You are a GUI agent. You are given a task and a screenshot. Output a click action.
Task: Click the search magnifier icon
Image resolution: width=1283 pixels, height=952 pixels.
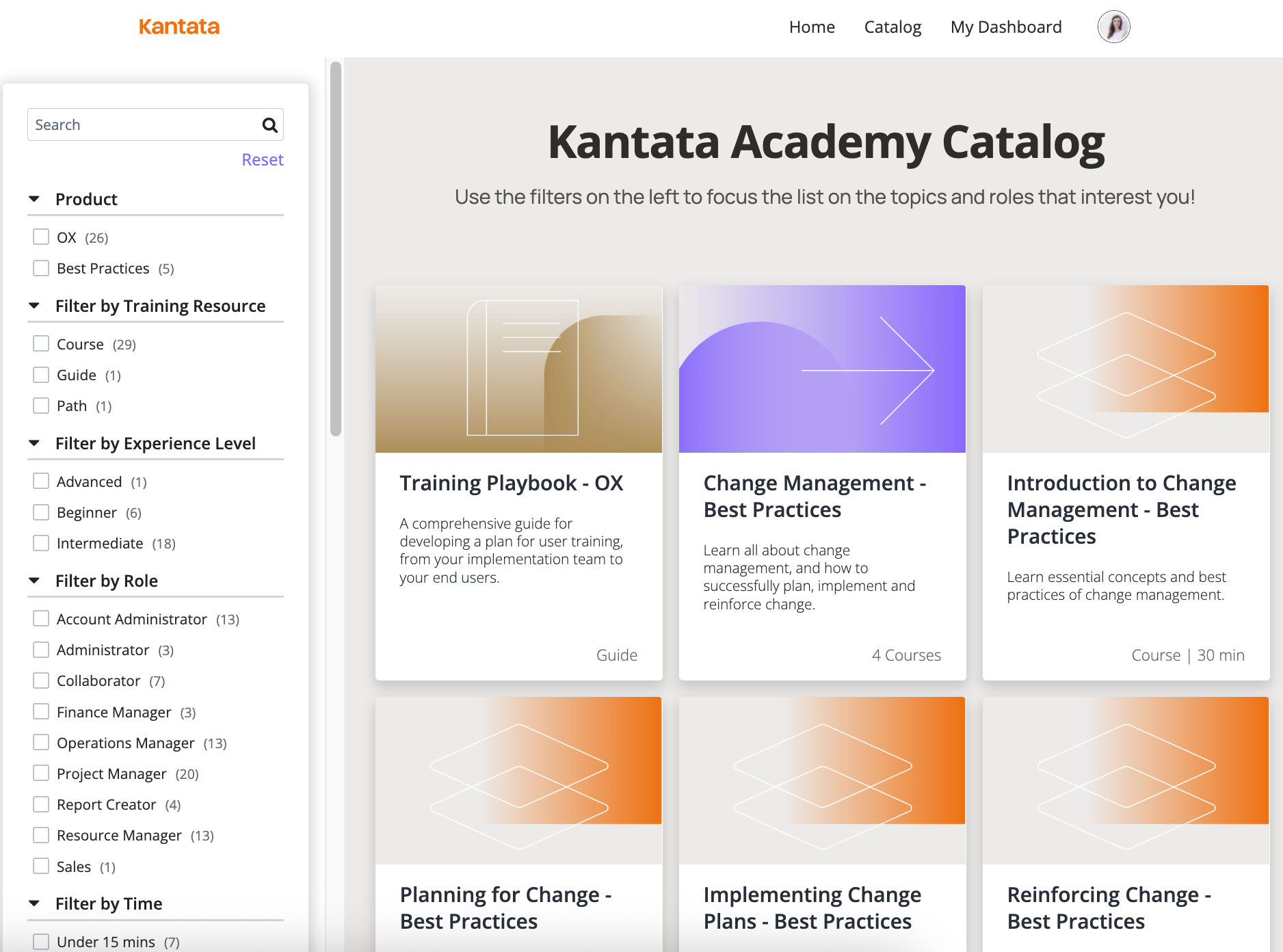tap(269, 125)
